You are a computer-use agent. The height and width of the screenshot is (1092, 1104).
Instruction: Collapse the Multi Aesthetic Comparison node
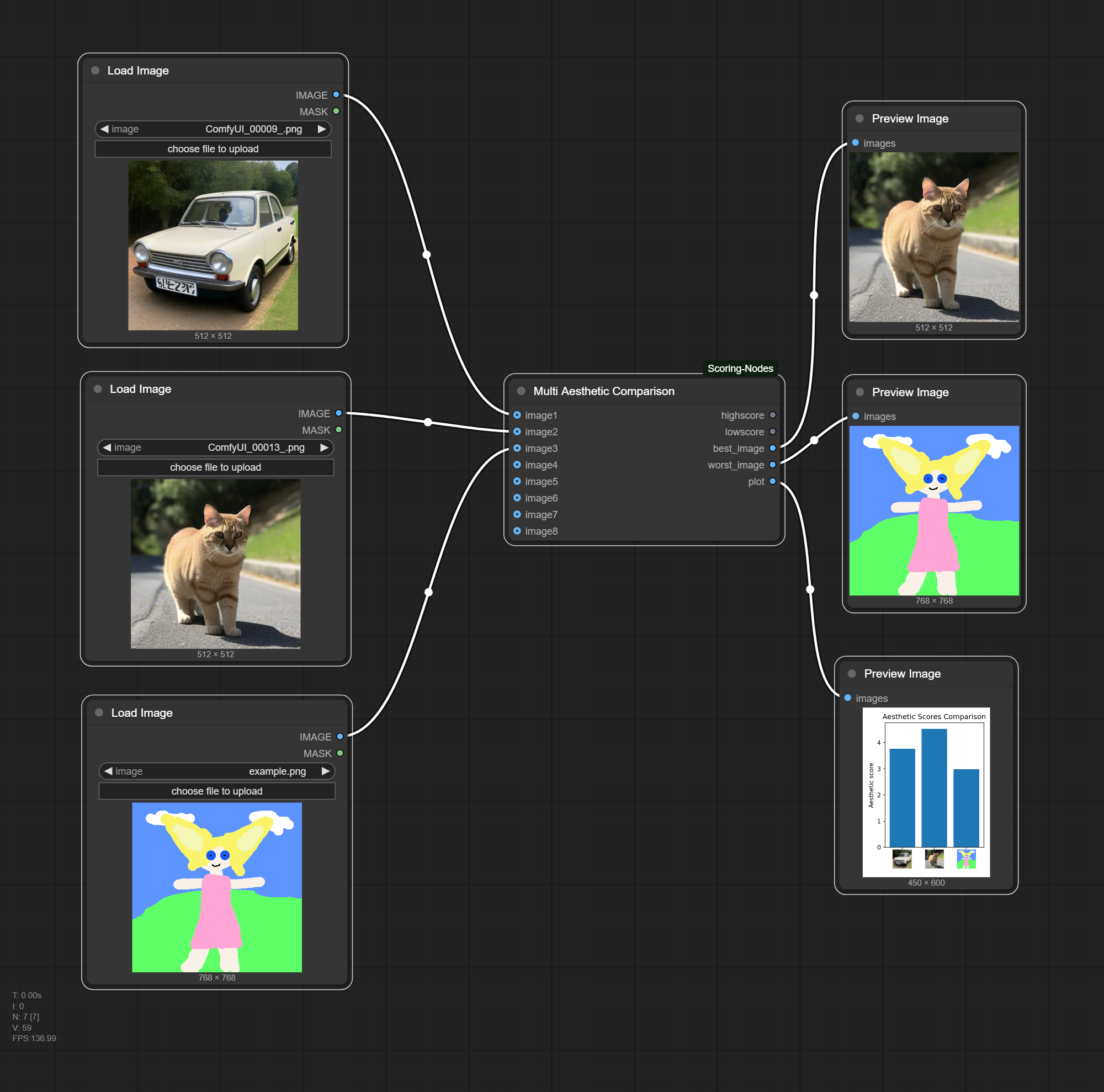tap(521, 391)
